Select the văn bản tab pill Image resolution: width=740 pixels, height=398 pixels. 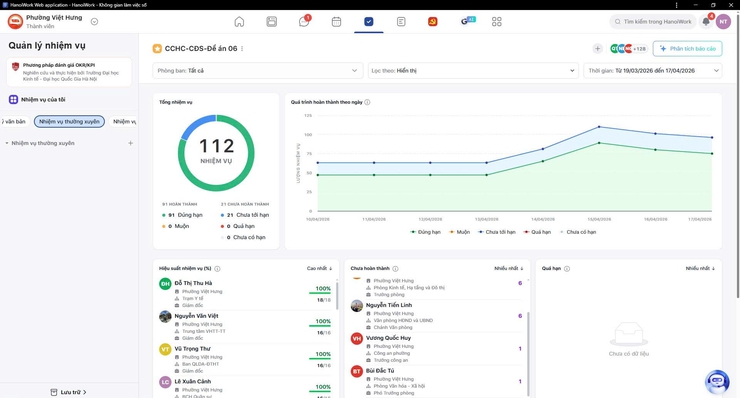point(15,122)
